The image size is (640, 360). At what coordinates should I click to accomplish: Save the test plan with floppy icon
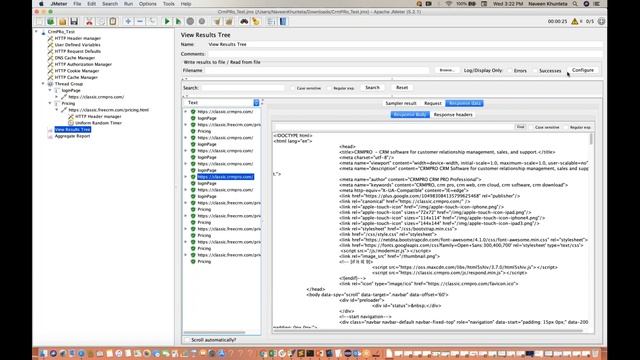74,21
